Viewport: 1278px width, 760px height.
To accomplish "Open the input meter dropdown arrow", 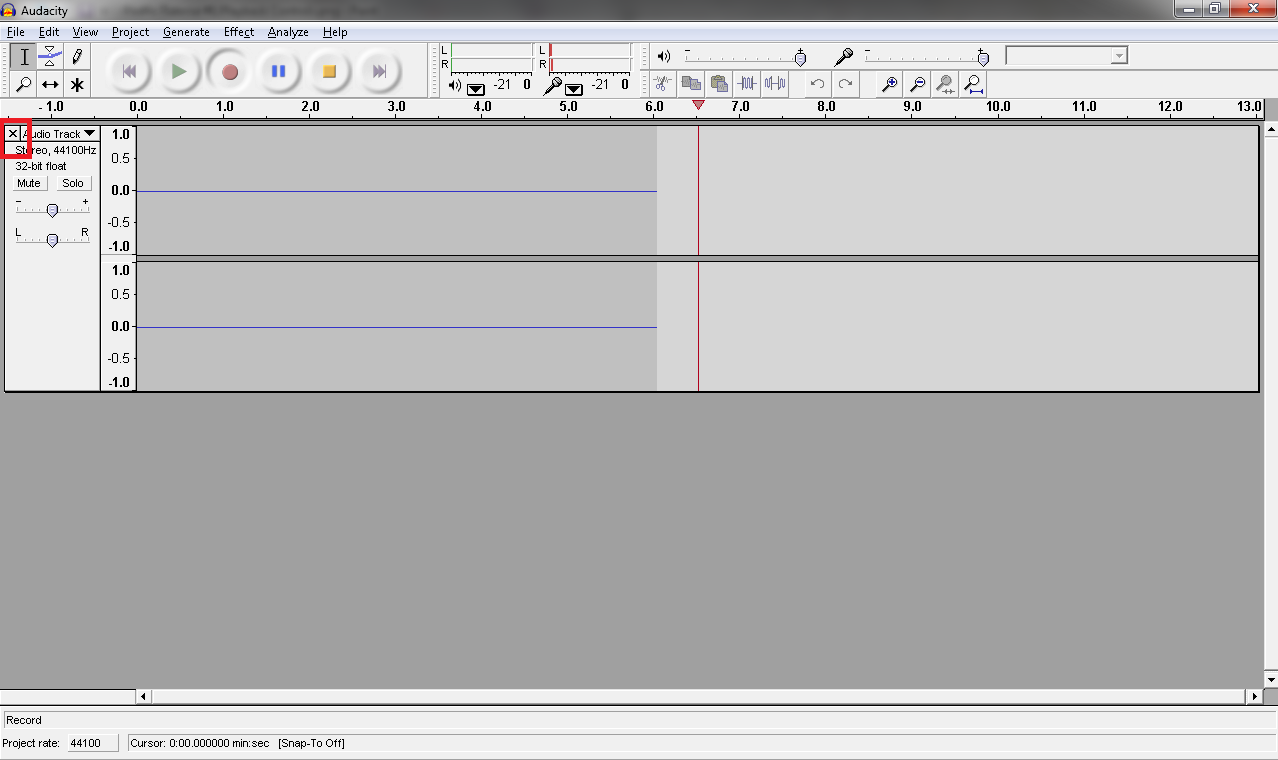I will click(574, 89).
